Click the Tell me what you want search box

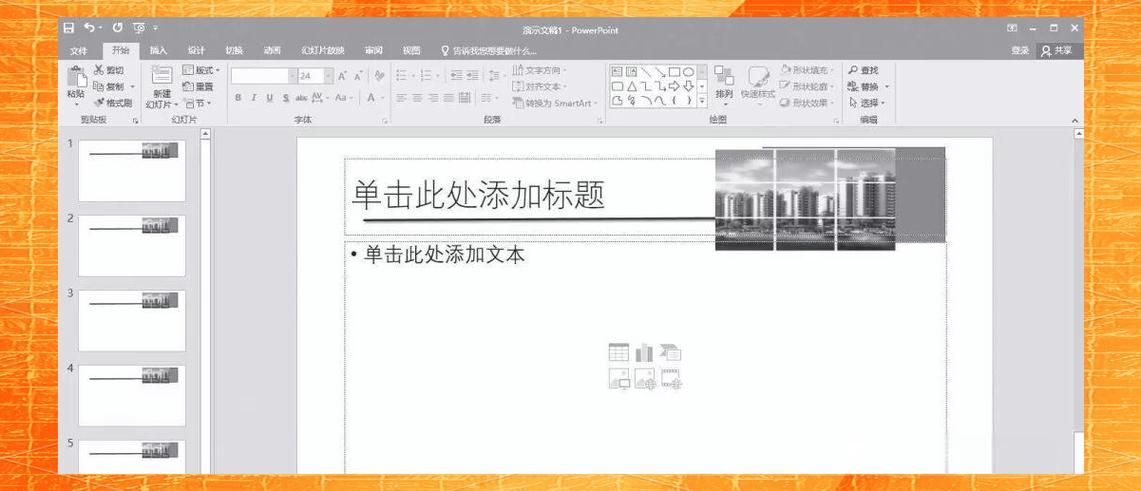(x=490, y=51)
